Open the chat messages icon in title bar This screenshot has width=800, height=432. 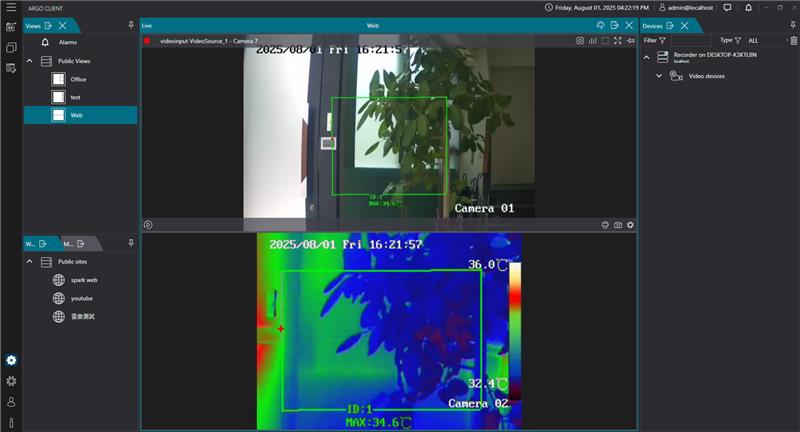(727, 7)
